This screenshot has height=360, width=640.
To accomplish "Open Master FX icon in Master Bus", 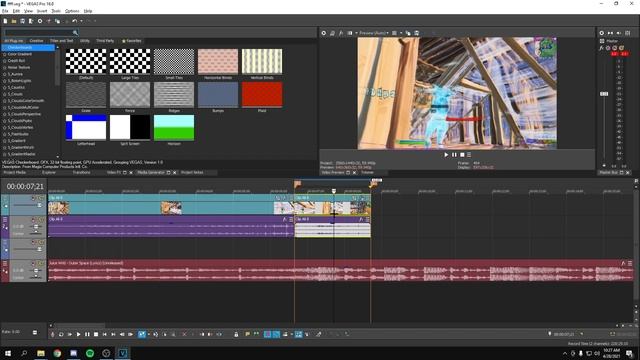I will click(602, 48).
